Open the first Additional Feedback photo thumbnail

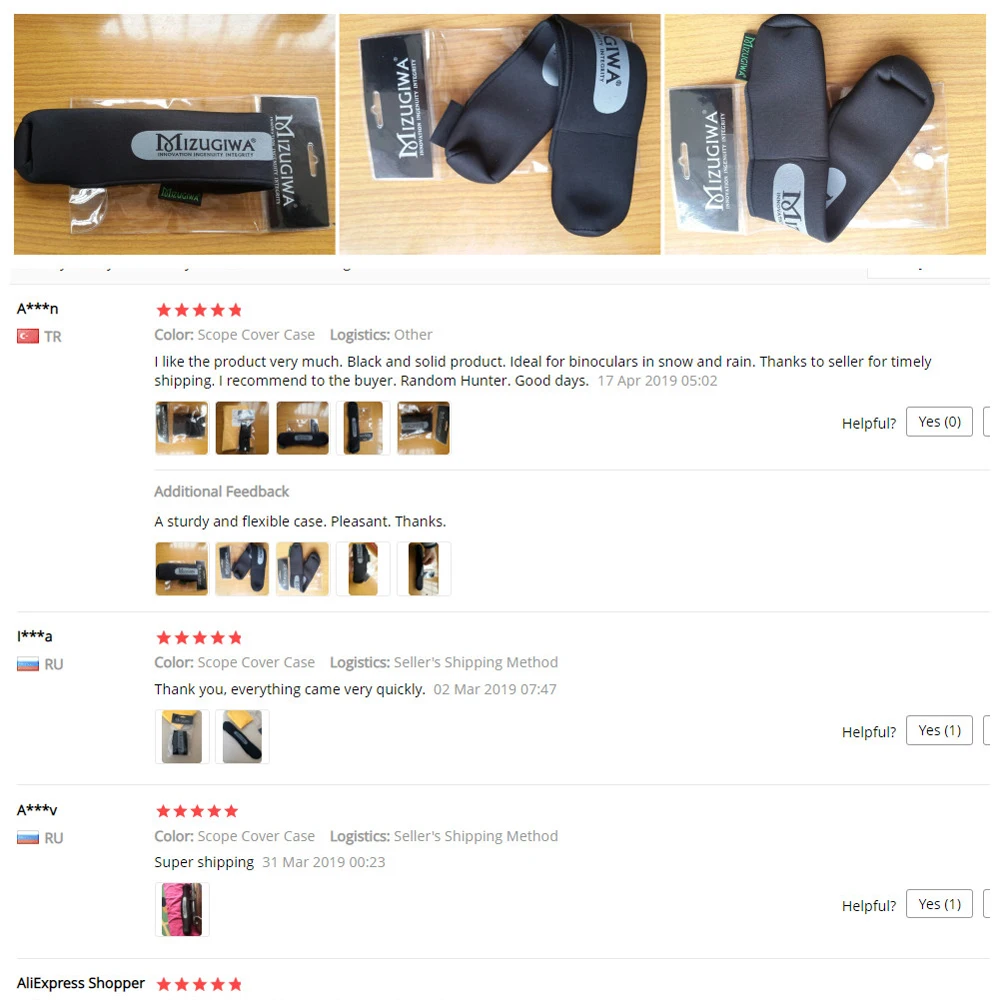[182, 569]
